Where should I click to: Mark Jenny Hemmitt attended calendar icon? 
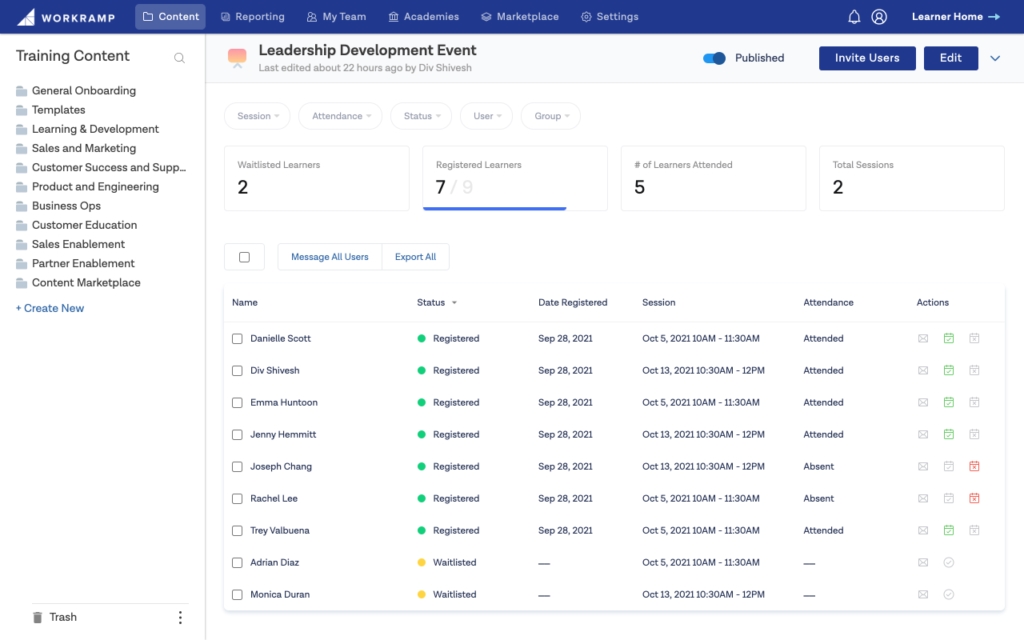tap(949, 434)
